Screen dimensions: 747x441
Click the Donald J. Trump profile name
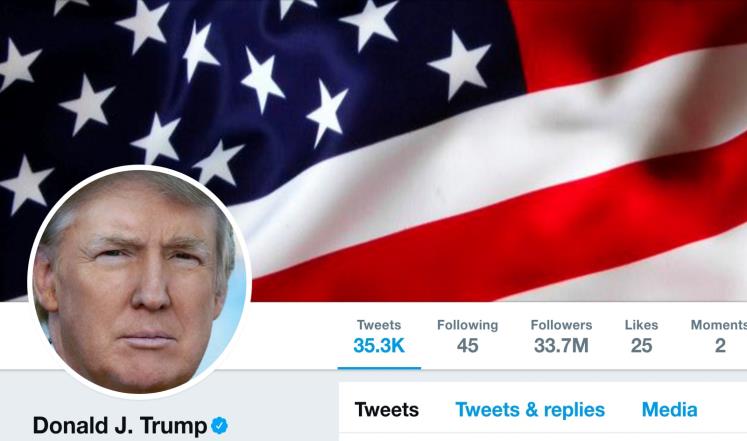[x=120, y=425]
